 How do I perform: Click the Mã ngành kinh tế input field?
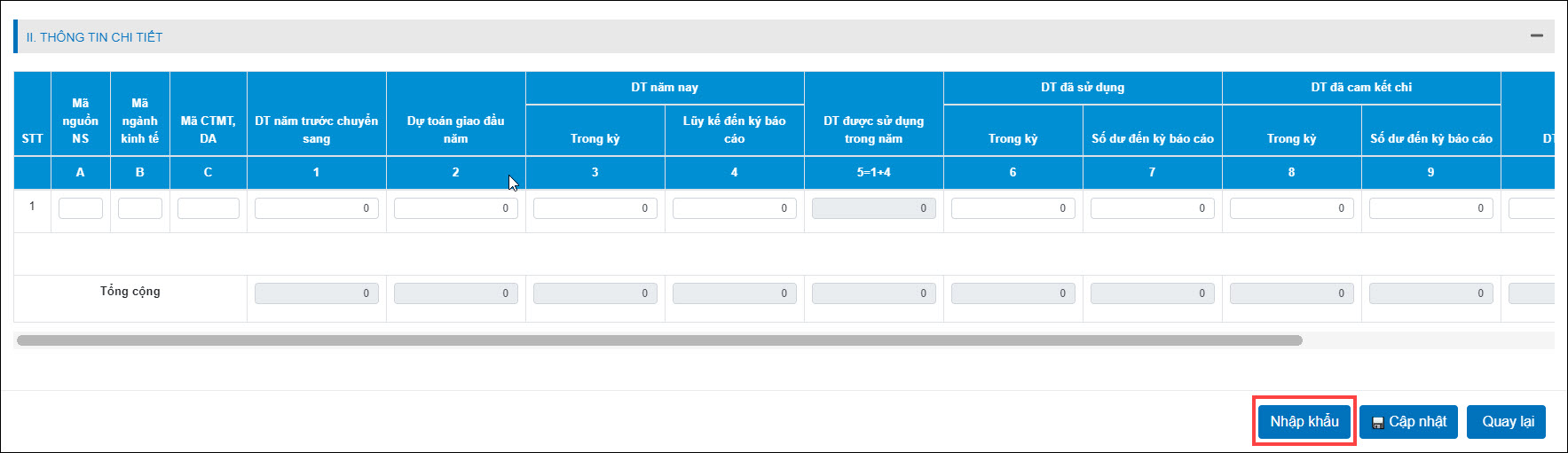pos(140,208)
